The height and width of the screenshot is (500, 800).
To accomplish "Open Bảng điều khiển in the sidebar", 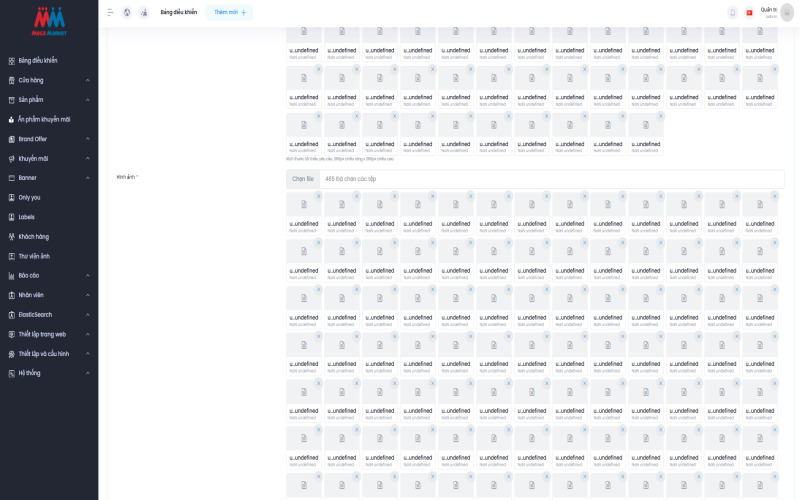I will (38, 60).
